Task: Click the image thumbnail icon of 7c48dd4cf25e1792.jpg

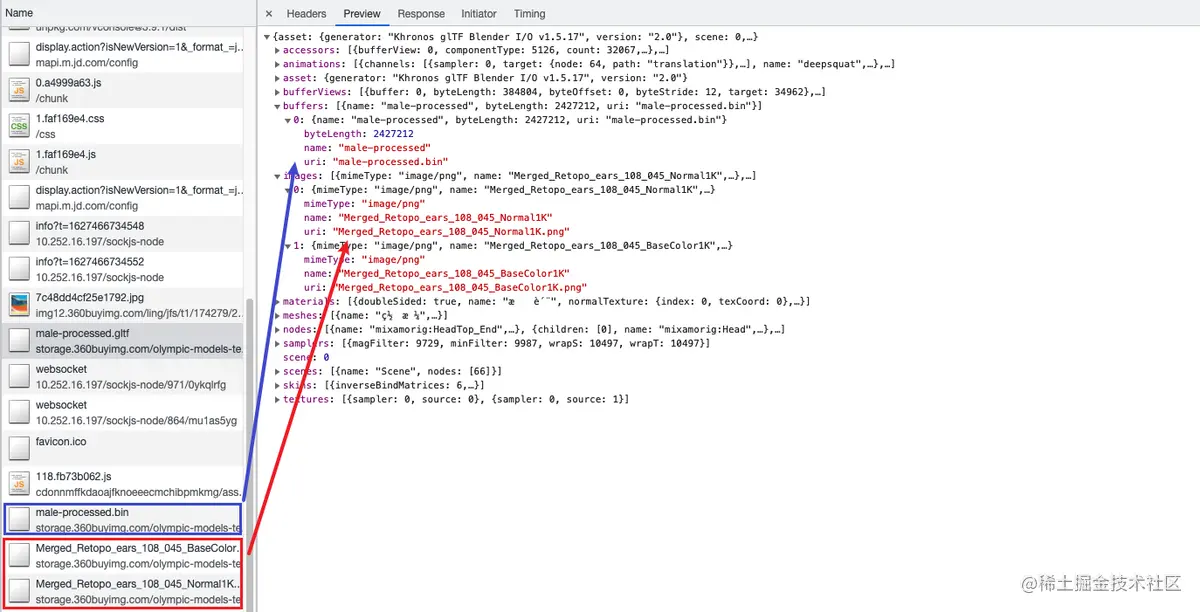Action: click(19, 305)
